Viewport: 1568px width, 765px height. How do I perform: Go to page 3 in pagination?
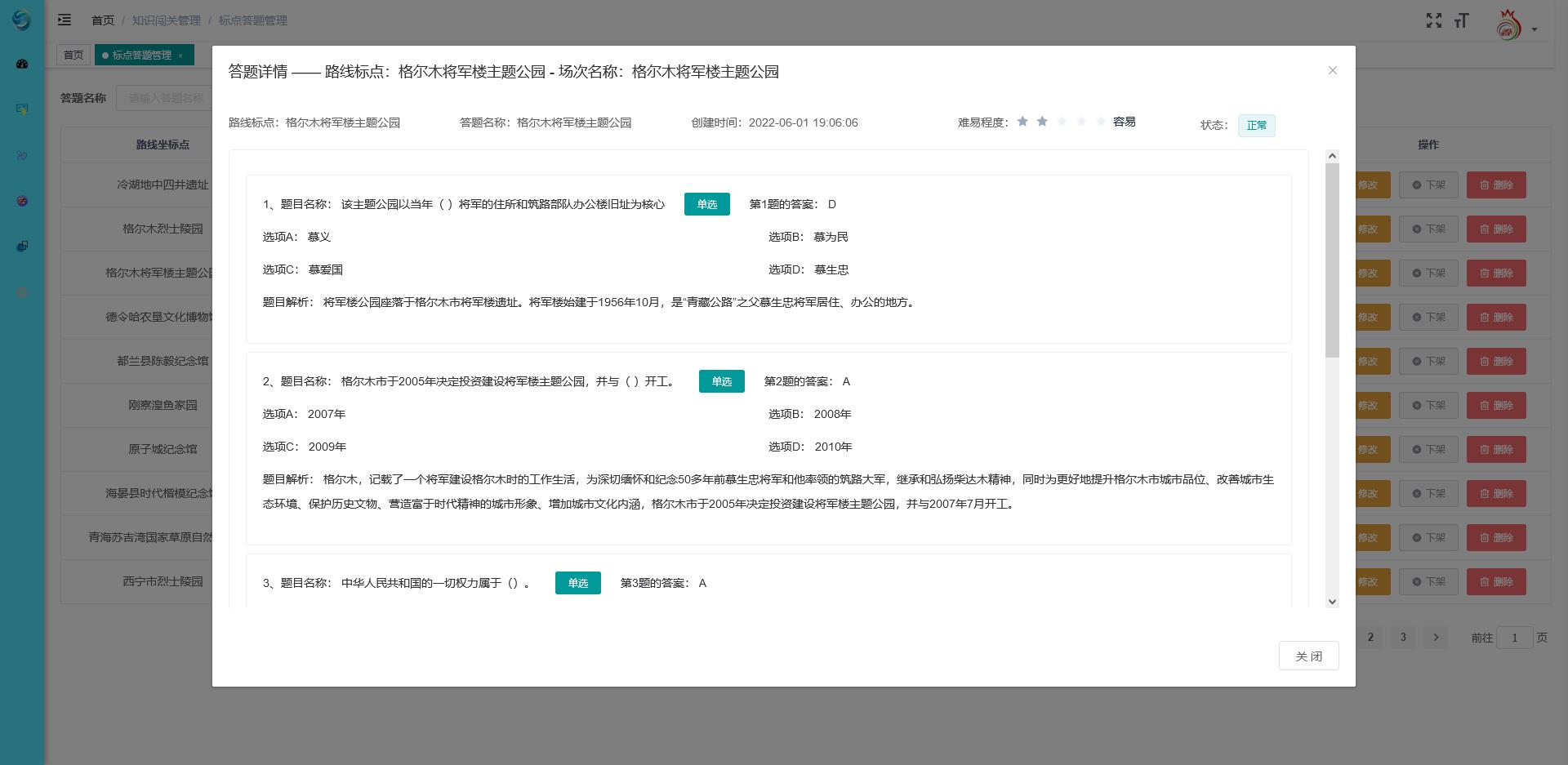[1403, 637]
